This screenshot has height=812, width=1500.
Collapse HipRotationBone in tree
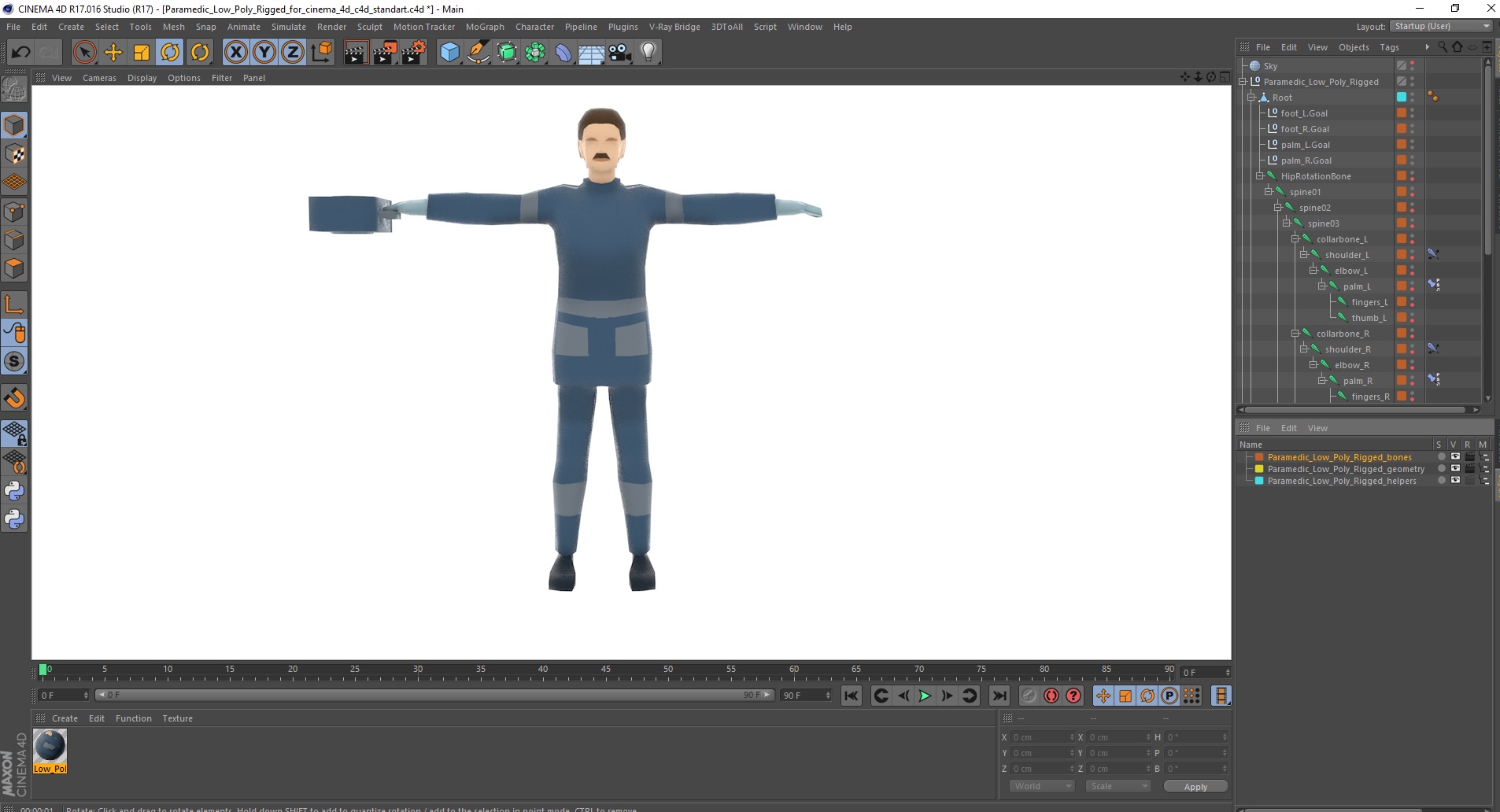point(1260,176)
